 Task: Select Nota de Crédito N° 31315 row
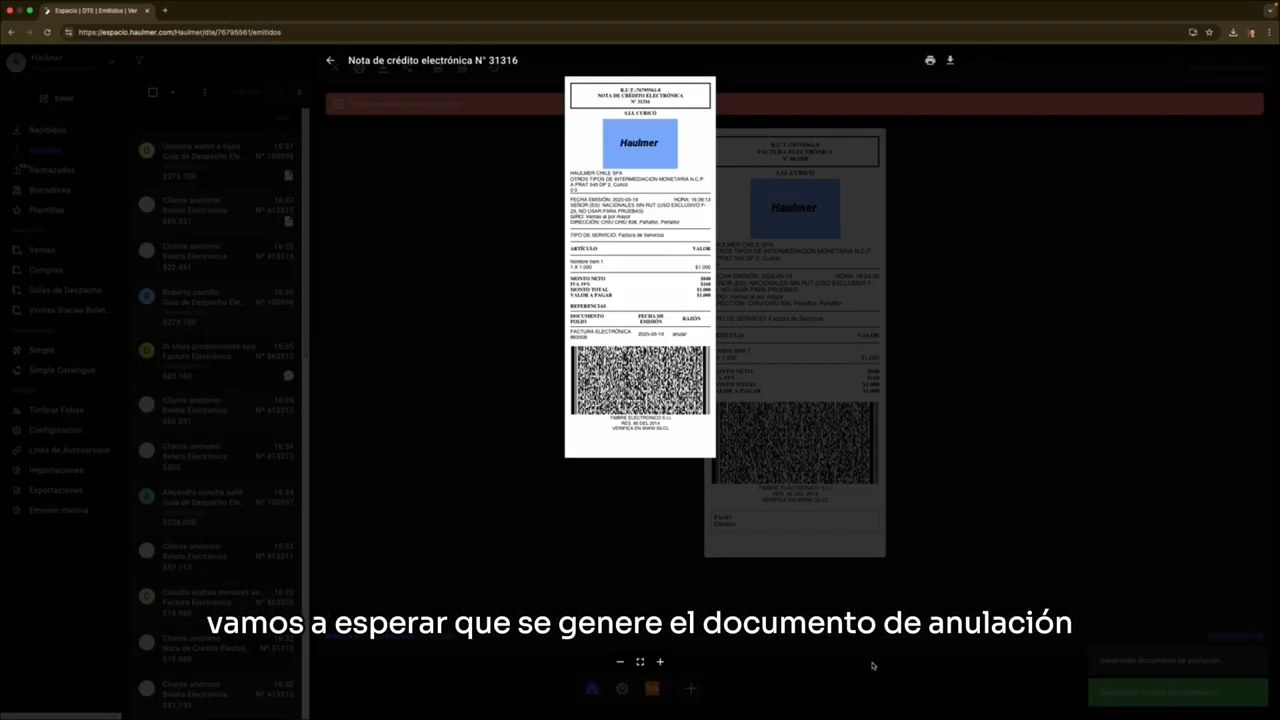point(216,648)
